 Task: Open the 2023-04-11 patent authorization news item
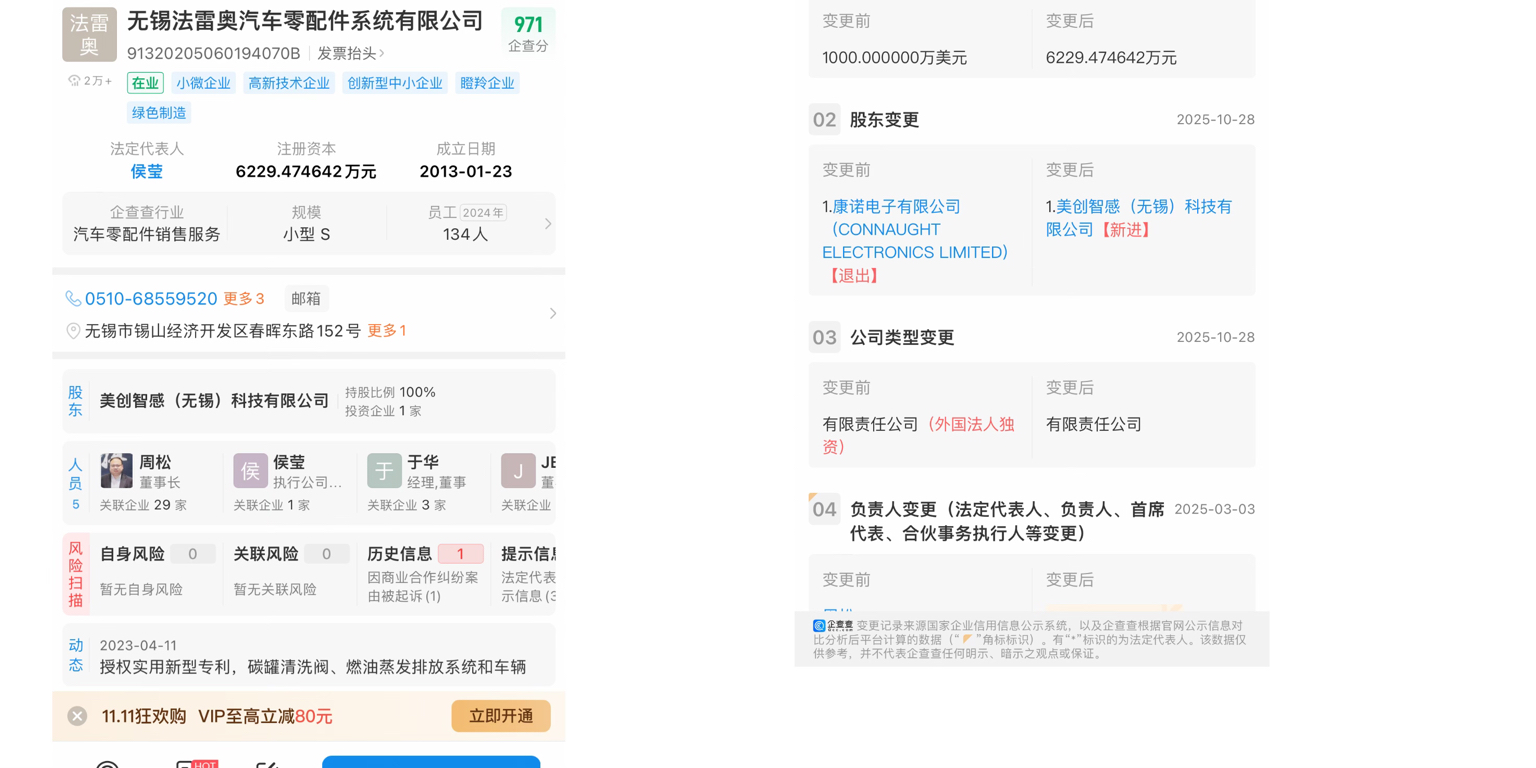point(313,657)
